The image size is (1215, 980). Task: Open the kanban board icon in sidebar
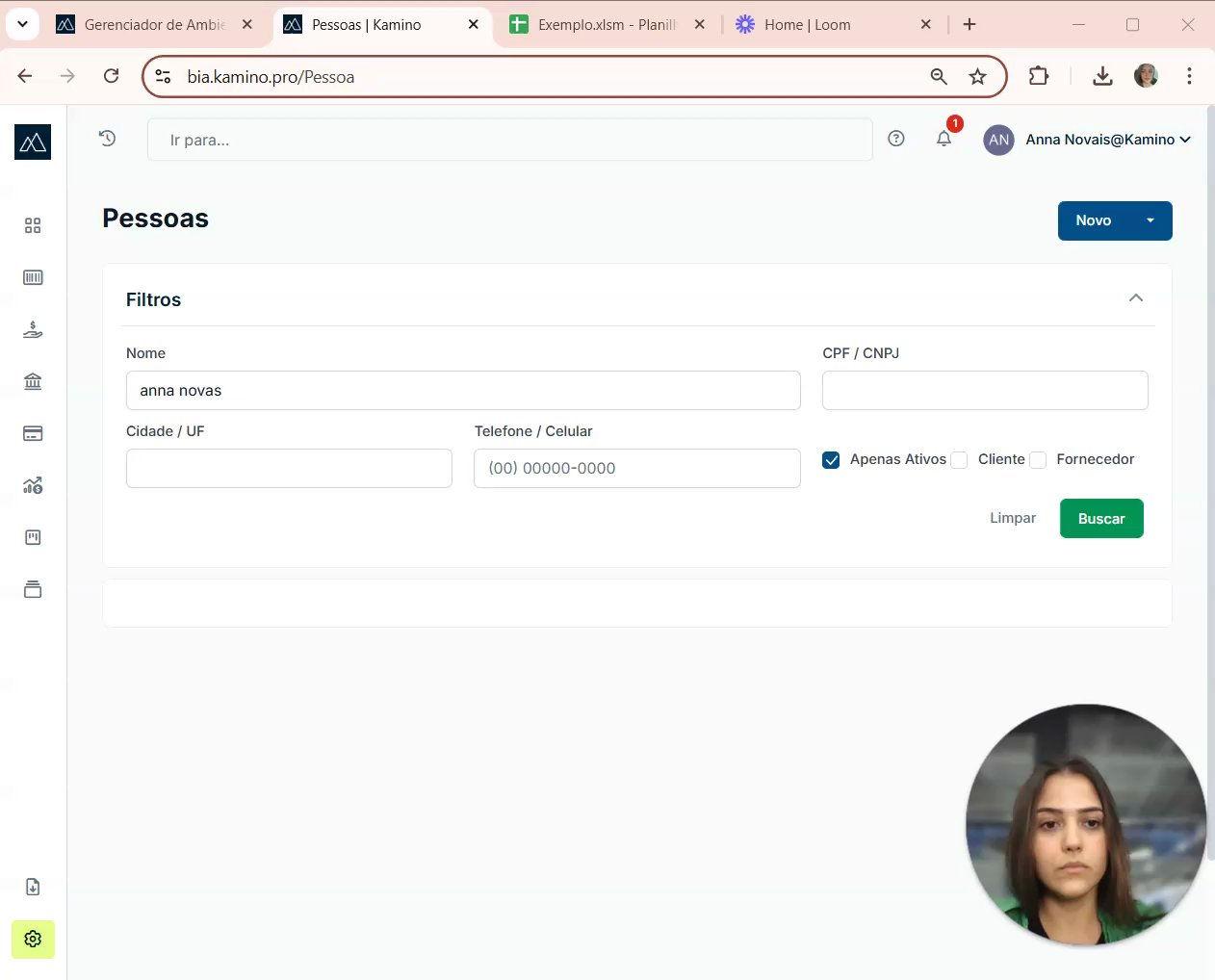point(33,537)
